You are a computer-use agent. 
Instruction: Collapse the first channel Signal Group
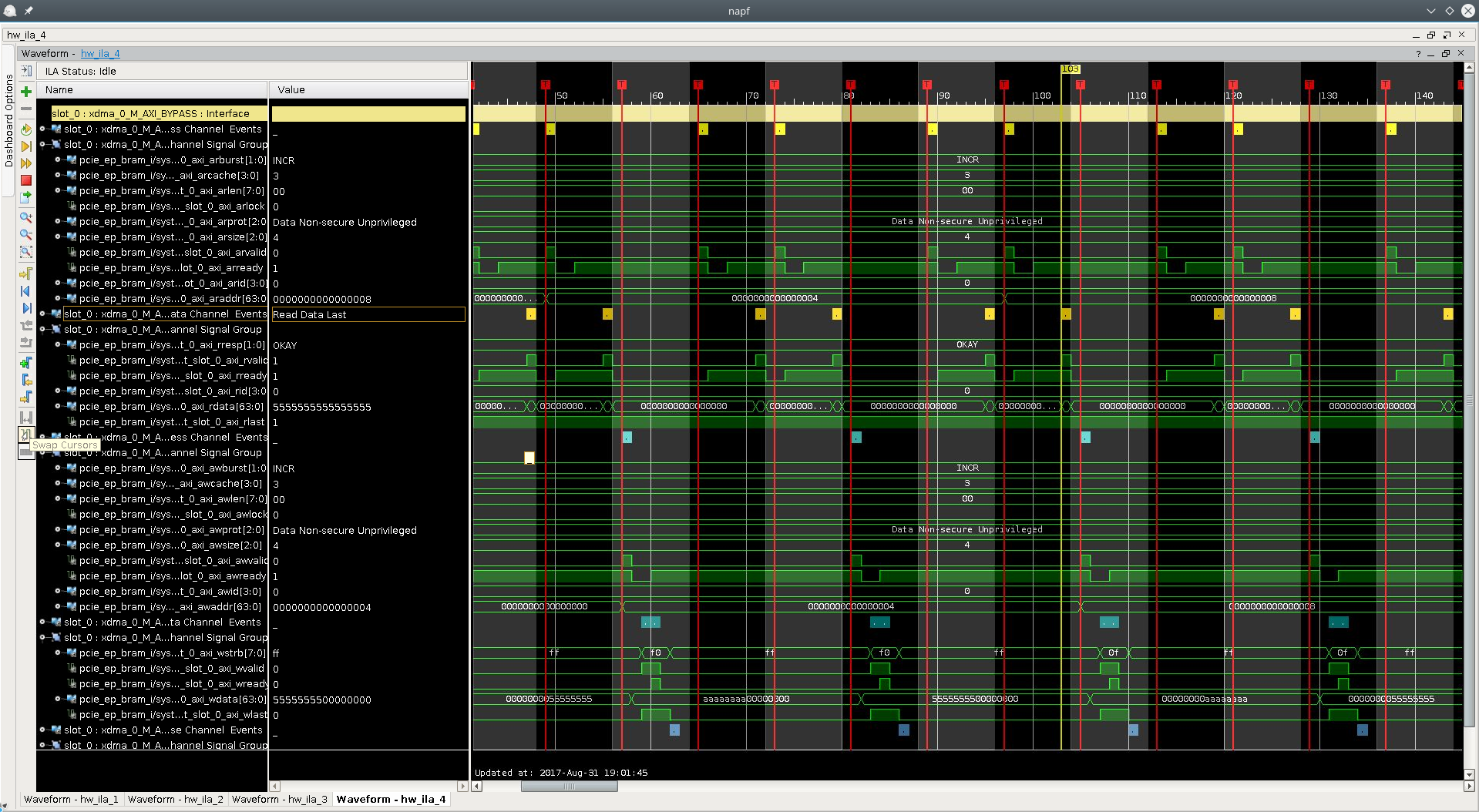click(x=43, y=145)
